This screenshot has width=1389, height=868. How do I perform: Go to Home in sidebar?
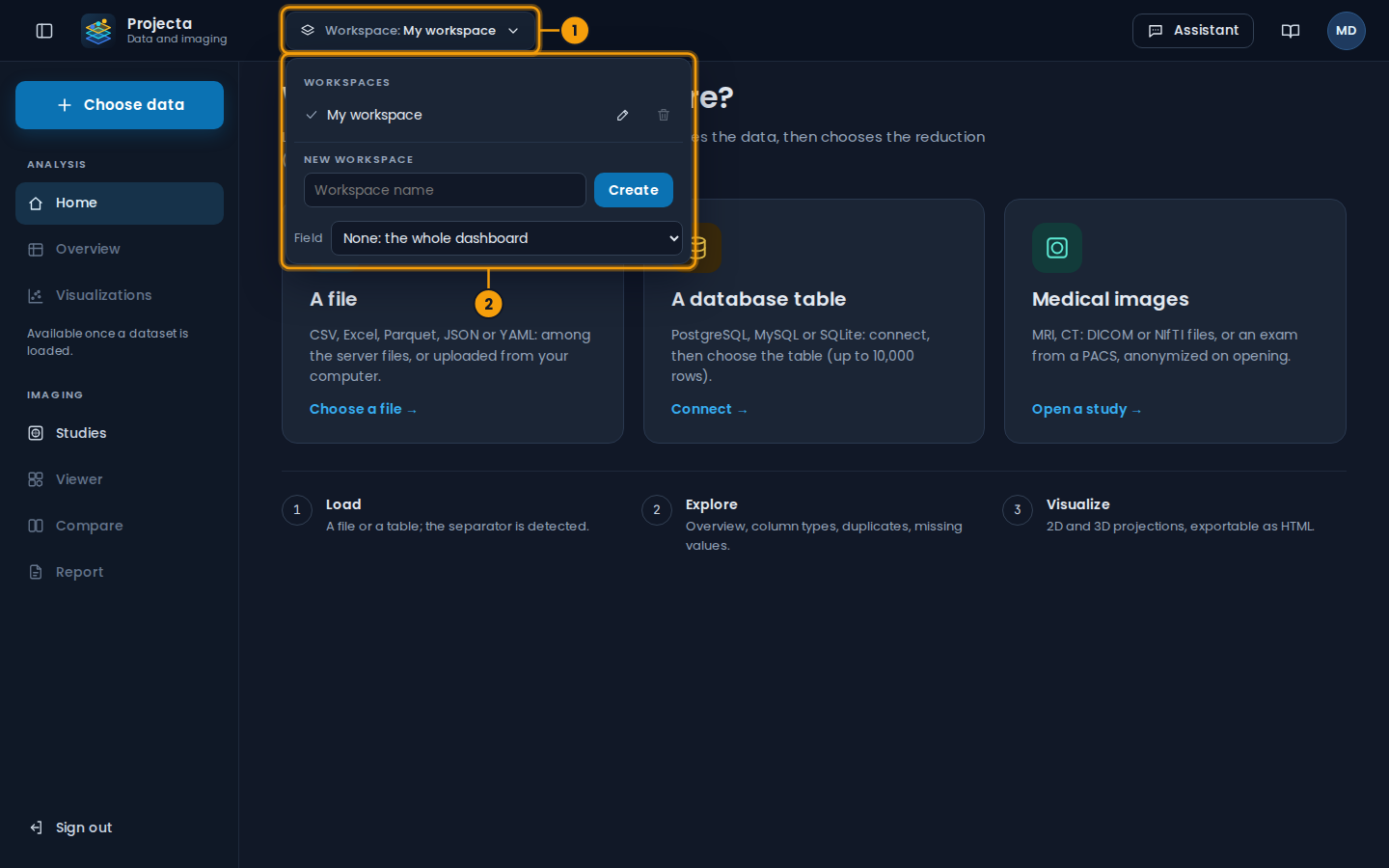click(x=120, y=203)
